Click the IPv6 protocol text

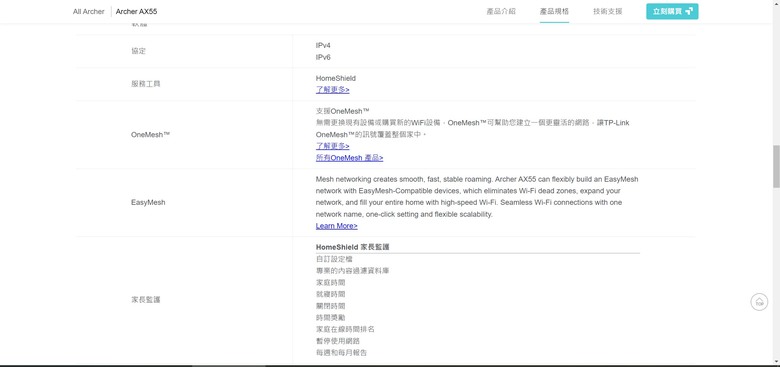(x=323, y=57)
